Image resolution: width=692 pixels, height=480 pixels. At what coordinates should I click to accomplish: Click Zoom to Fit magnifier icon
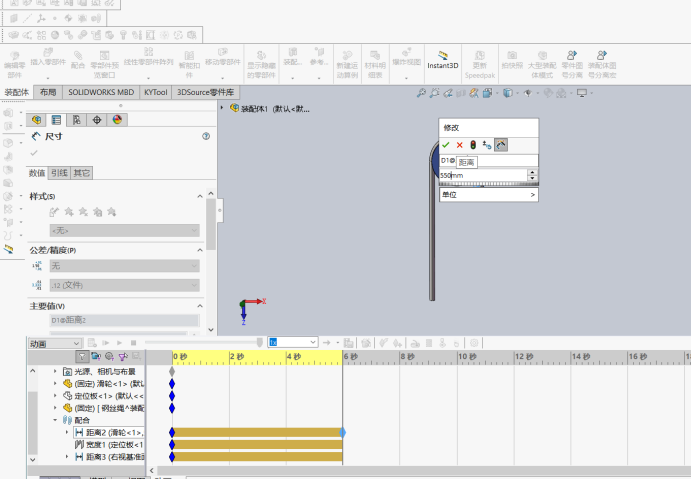pos(421,93)
